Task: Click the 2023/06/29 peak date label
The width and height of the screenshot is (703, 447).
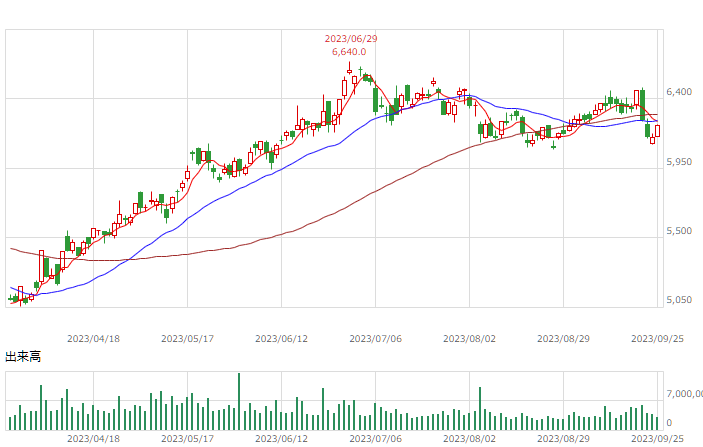Action: 351,39
